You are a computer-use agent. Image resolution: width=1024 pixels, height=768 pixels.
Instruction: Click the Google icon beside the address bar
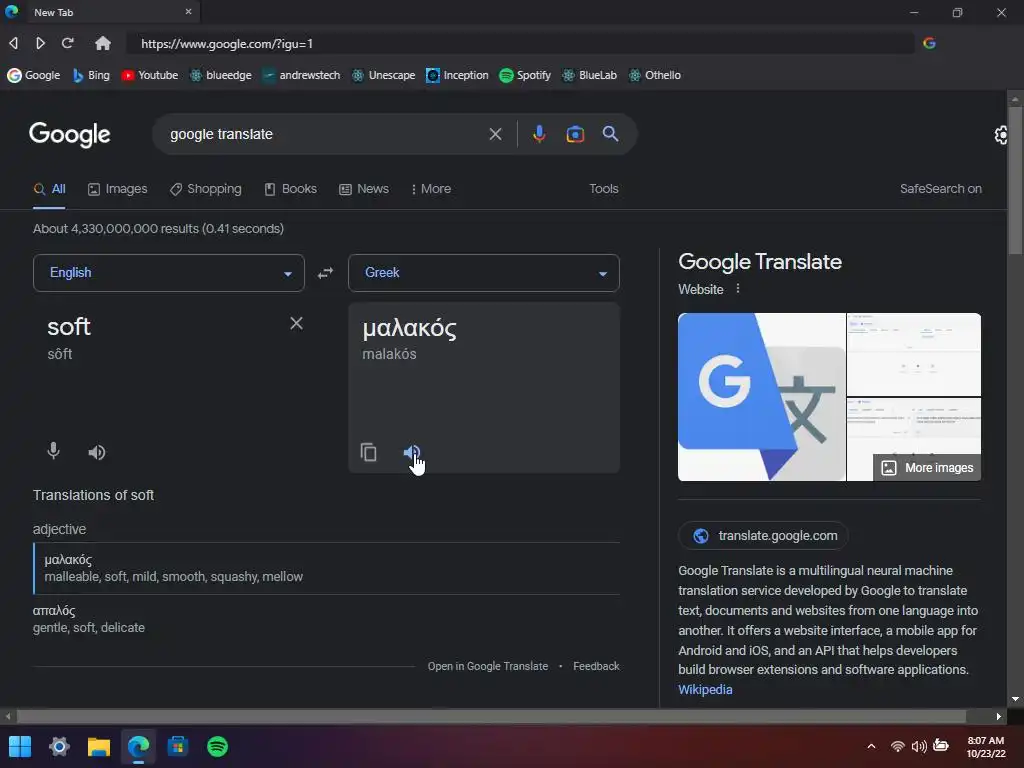point(929,43)
